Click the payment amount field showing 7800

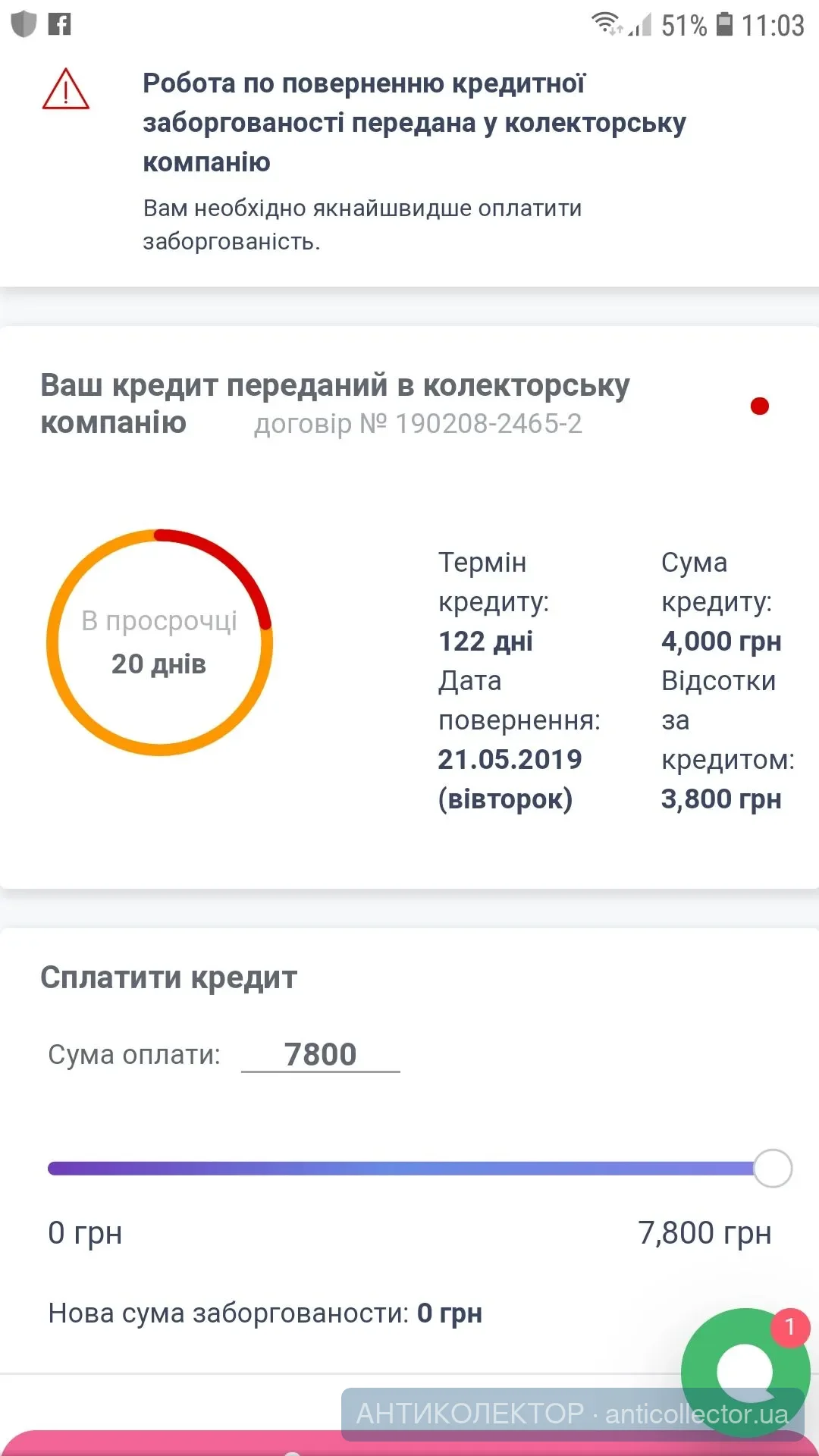(320, 1054)
